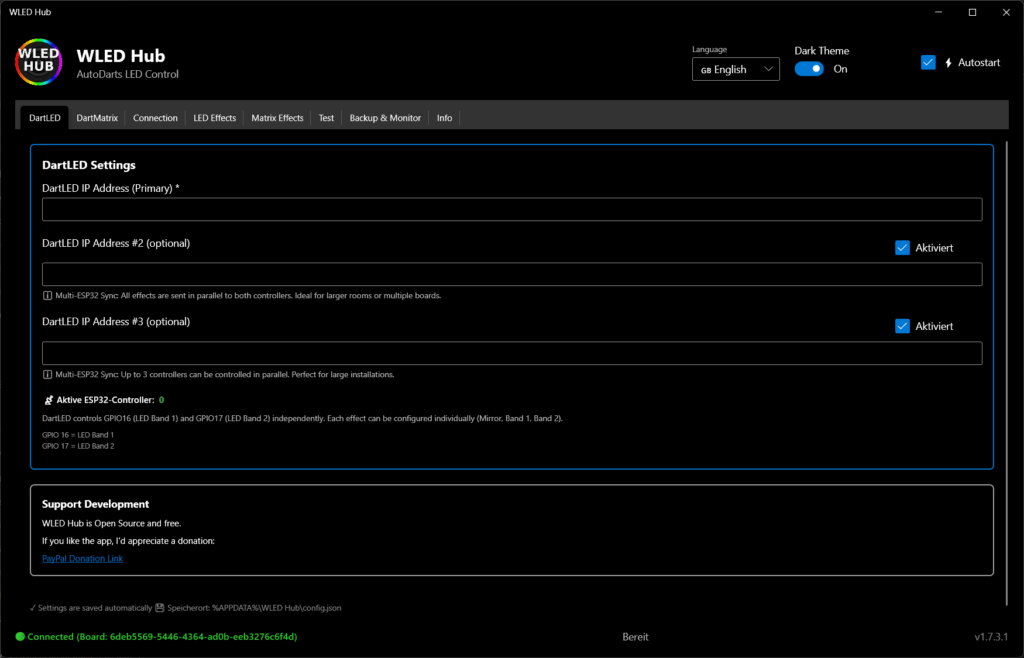1024x658 pixels.
Task: Click the DartLED Primary IP Address field
Action: point(511,209)
